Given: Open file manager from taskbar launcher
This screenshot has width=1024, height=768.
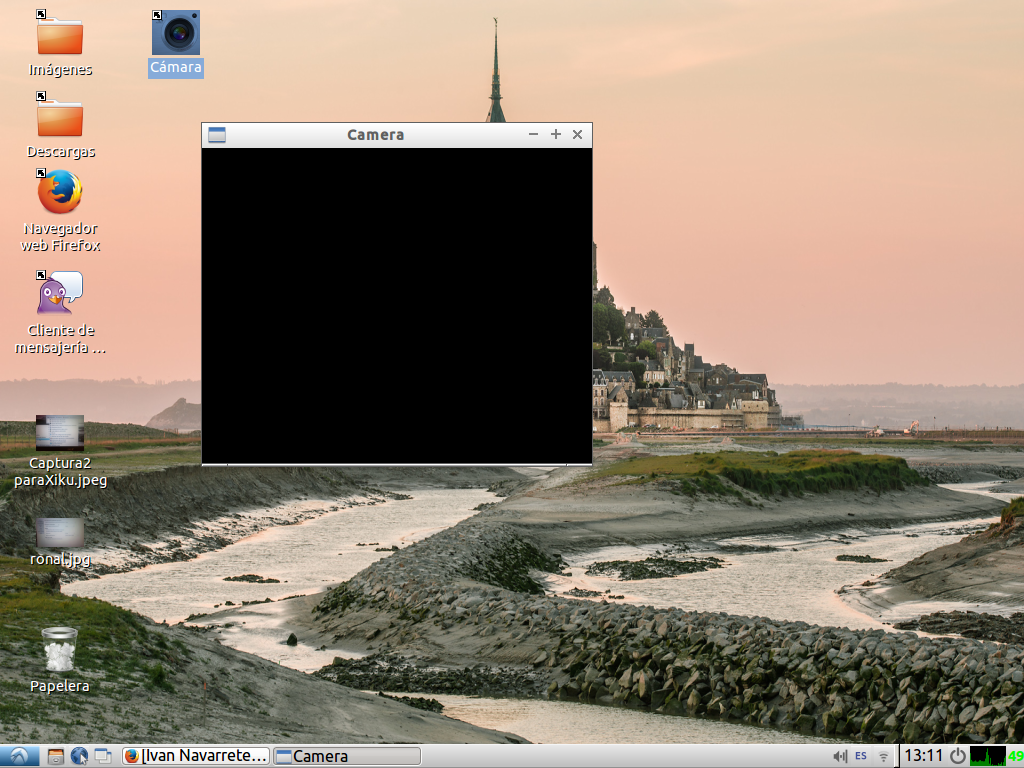Looking at the screenshot, I should [56, 756].
